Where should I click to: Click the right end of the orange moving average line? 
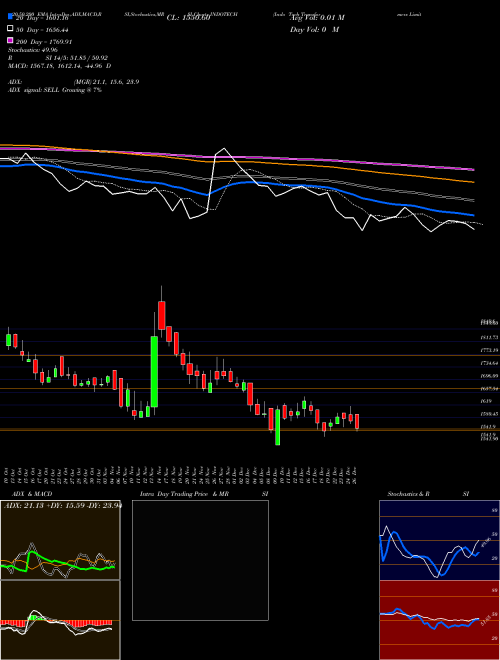pos(473,182)
